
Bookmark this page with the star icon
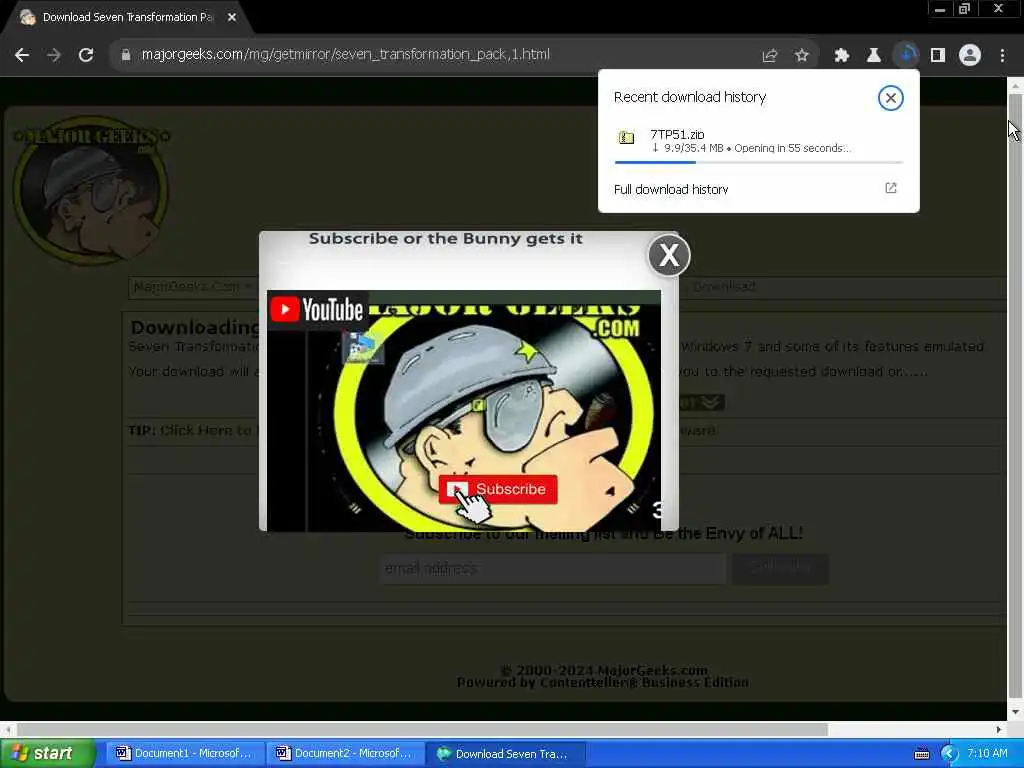point(802,56)
